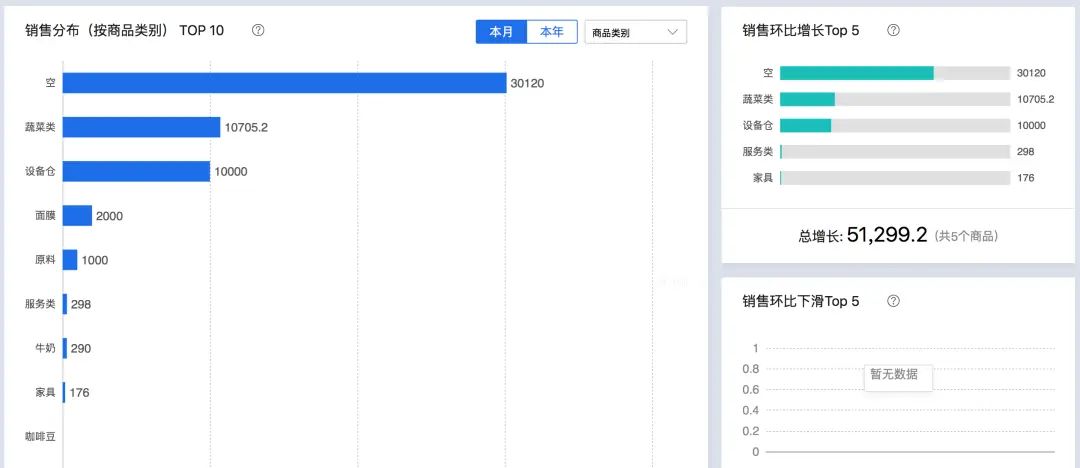Select the 牛奶 bar labeled 290
1080x468 pixels.
coord(65,348)
